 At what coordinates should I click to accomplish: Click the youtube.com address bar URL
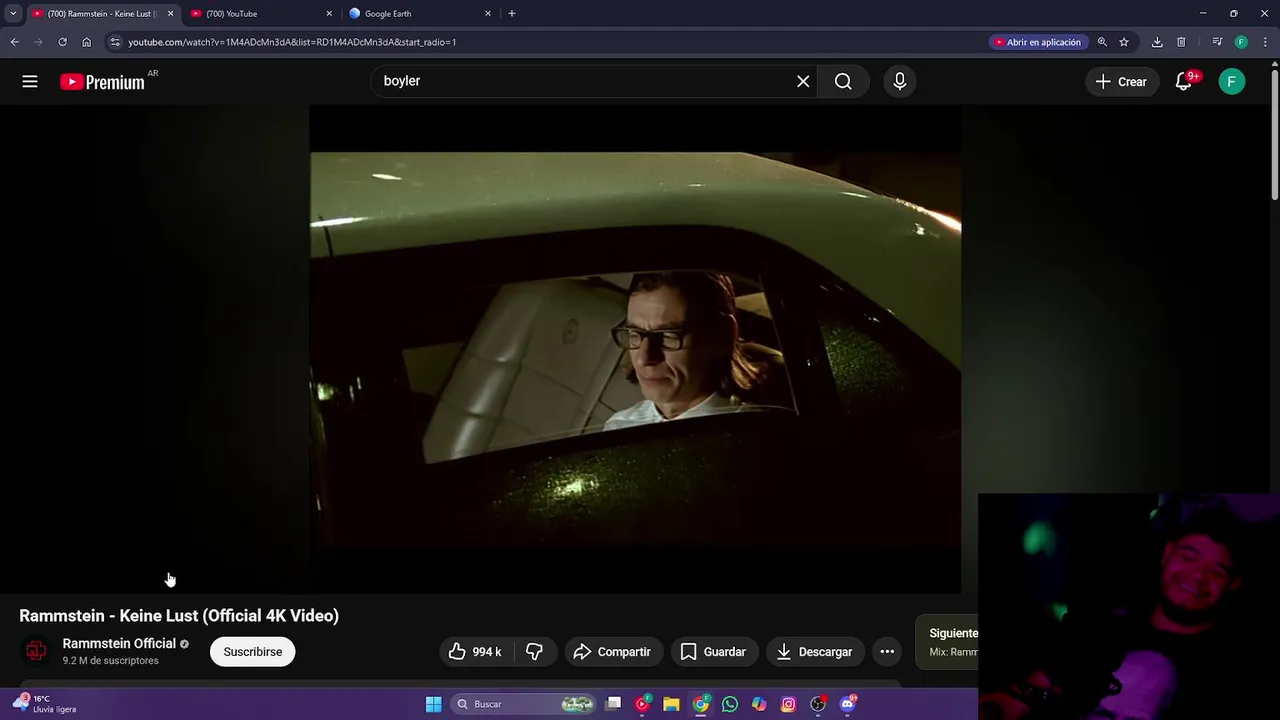pyautogui.click(x=292, y=42)
